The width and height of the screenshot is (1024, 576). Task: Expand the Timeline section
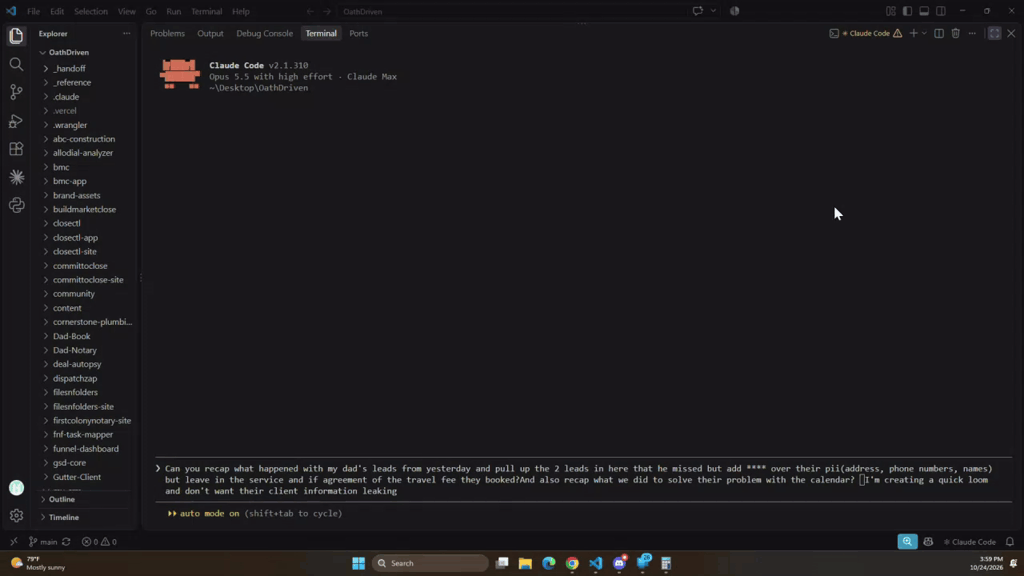(63, 517)
